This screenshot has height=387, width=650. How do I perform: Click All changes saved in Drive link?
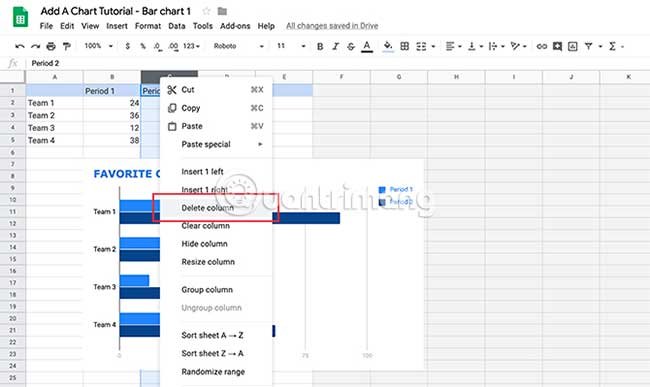click(x=332, y=26)
